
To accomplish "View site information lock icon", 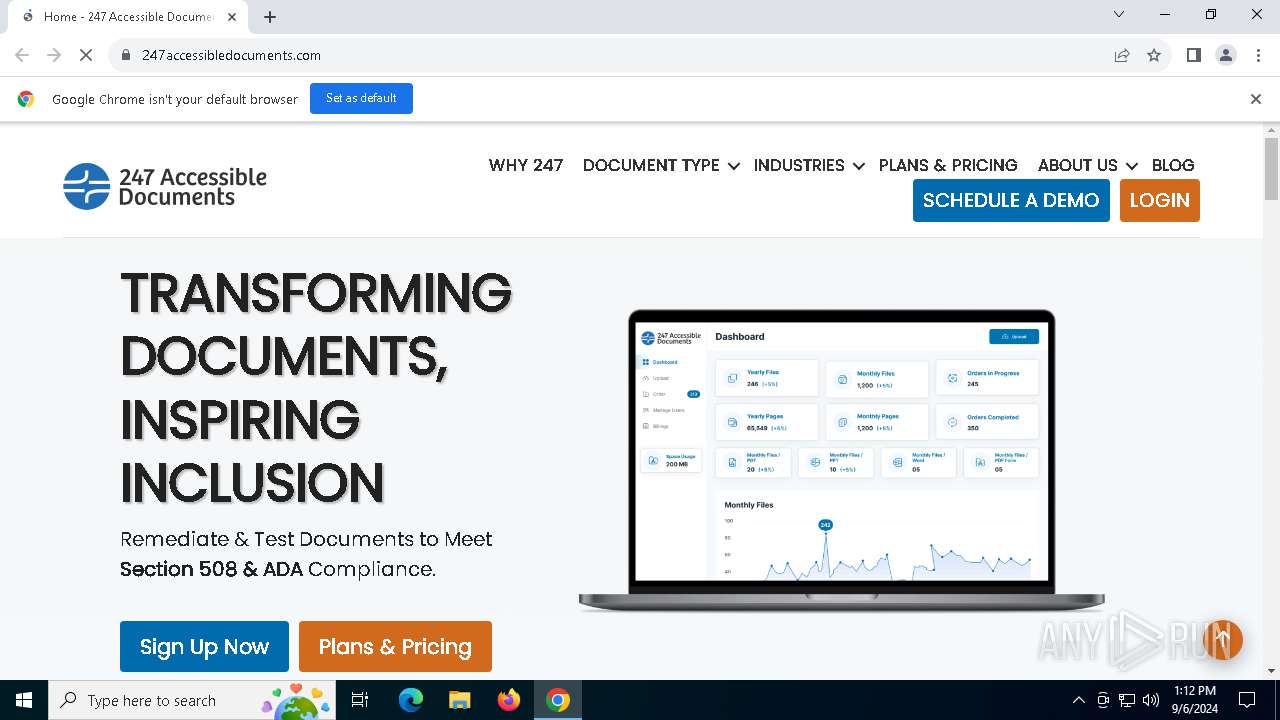I will [x=126, y=55].
